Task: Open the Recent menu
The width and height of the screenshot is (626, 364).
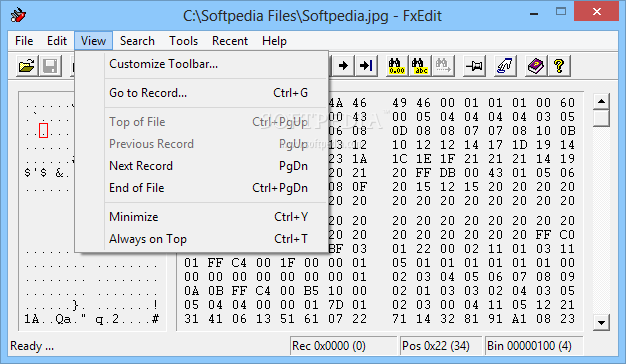Action: [230, 41]
